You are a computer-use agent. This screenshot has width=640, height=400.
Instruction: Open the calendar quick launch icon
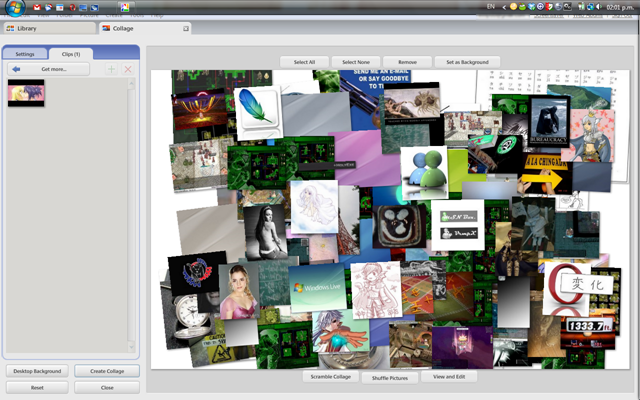pos(60,7)
